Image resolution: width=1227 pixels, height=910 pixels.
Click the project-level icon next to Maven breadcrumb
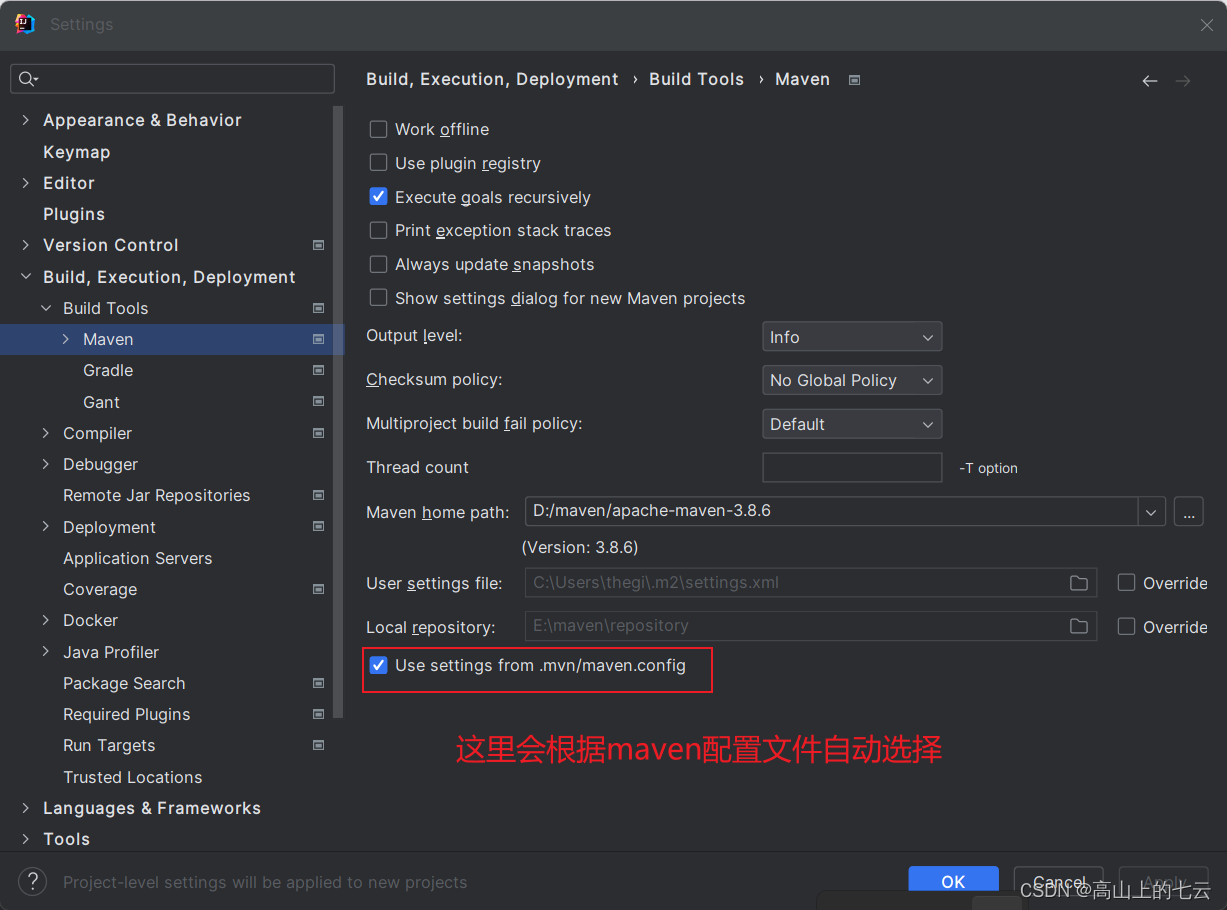[x=854, y=80]
